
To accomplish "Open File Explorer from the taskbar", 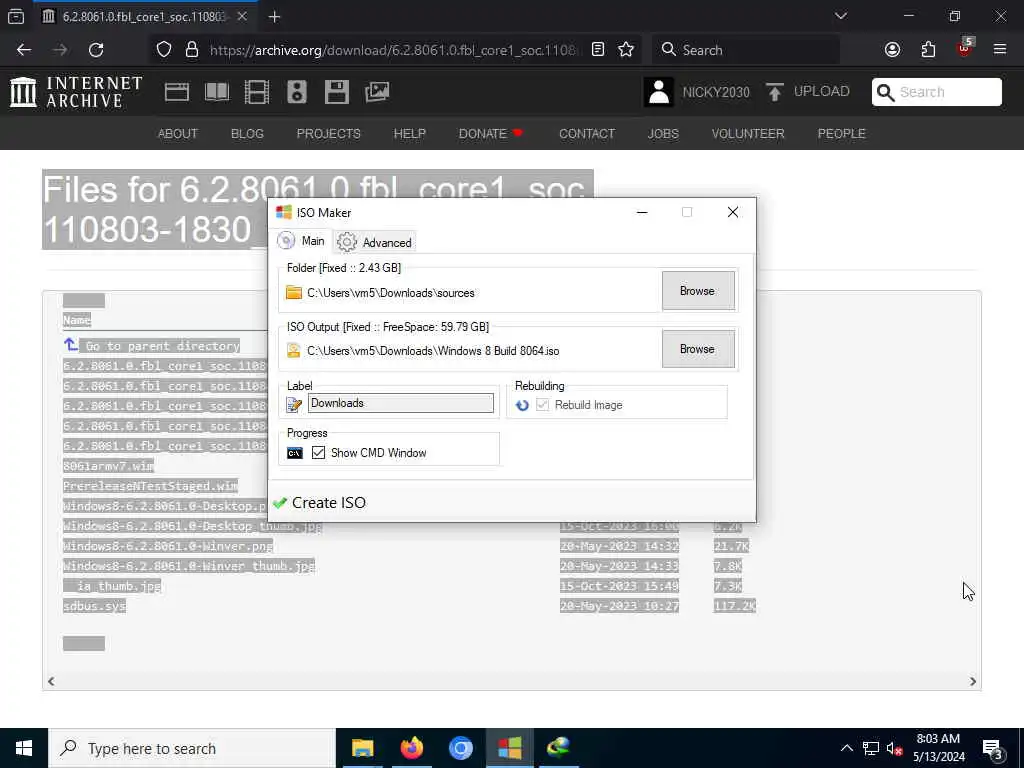I will [362, 748].
